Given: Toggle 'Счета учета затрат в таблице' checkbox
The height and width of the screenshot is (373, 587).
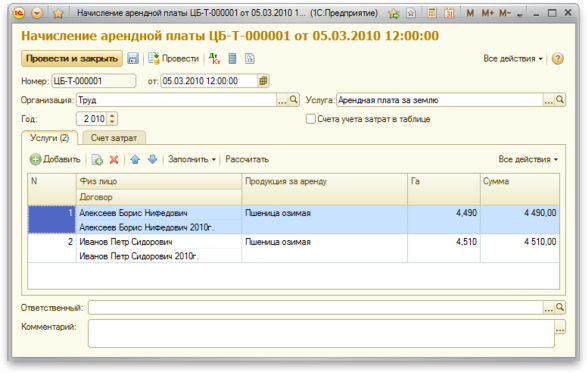Looking at the screenshot, I should [x=310, y=119].
